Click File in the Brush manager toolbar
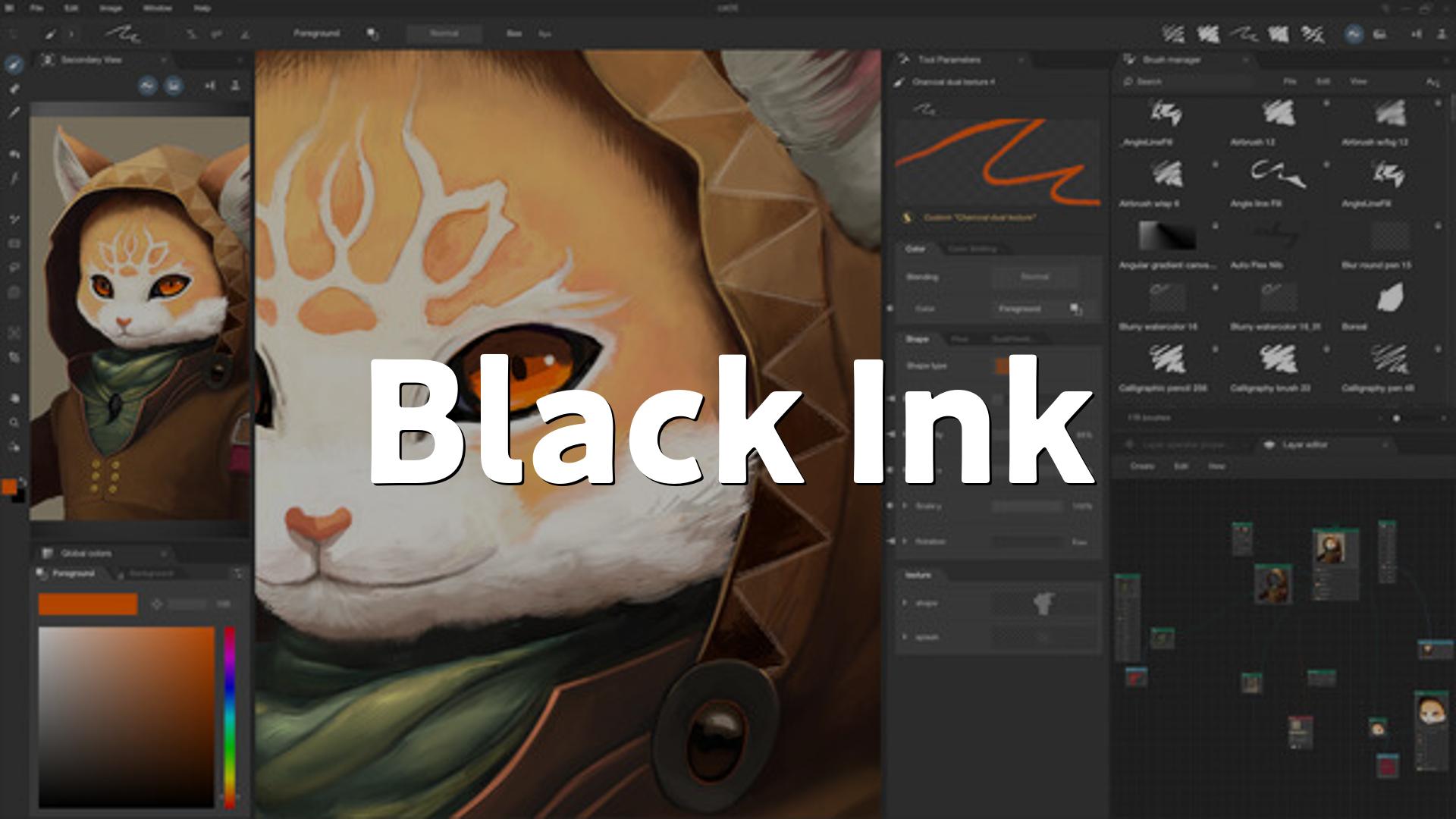The image size is (1456, 819). [x=1289, y=81]
